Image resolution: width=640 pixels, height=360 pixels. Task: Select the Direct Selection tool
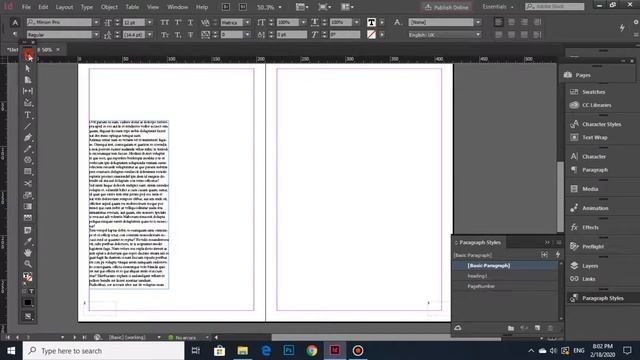(x=27, y=68)
